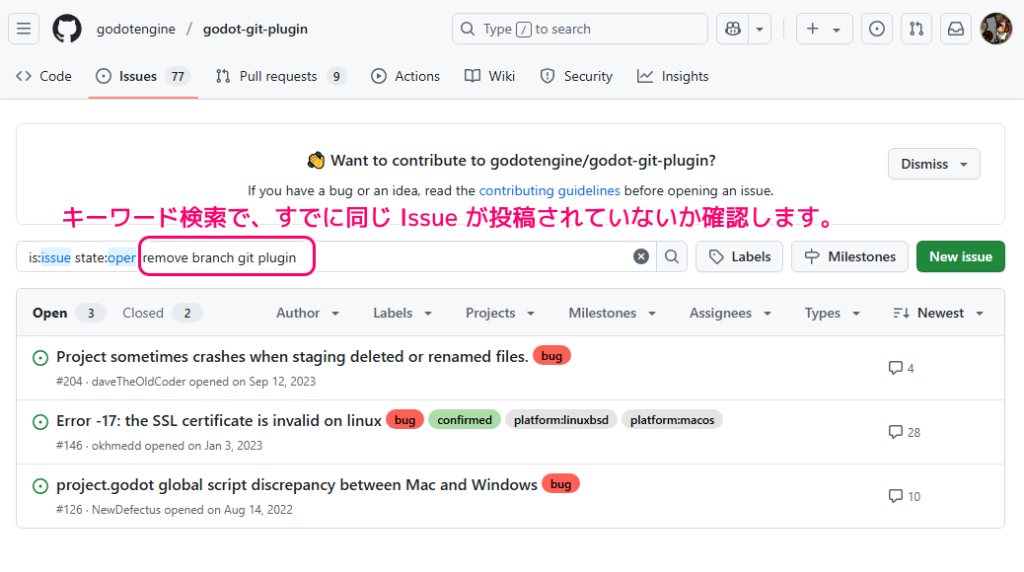Go to GitHub home via Octocat logo

pos(67,29)
